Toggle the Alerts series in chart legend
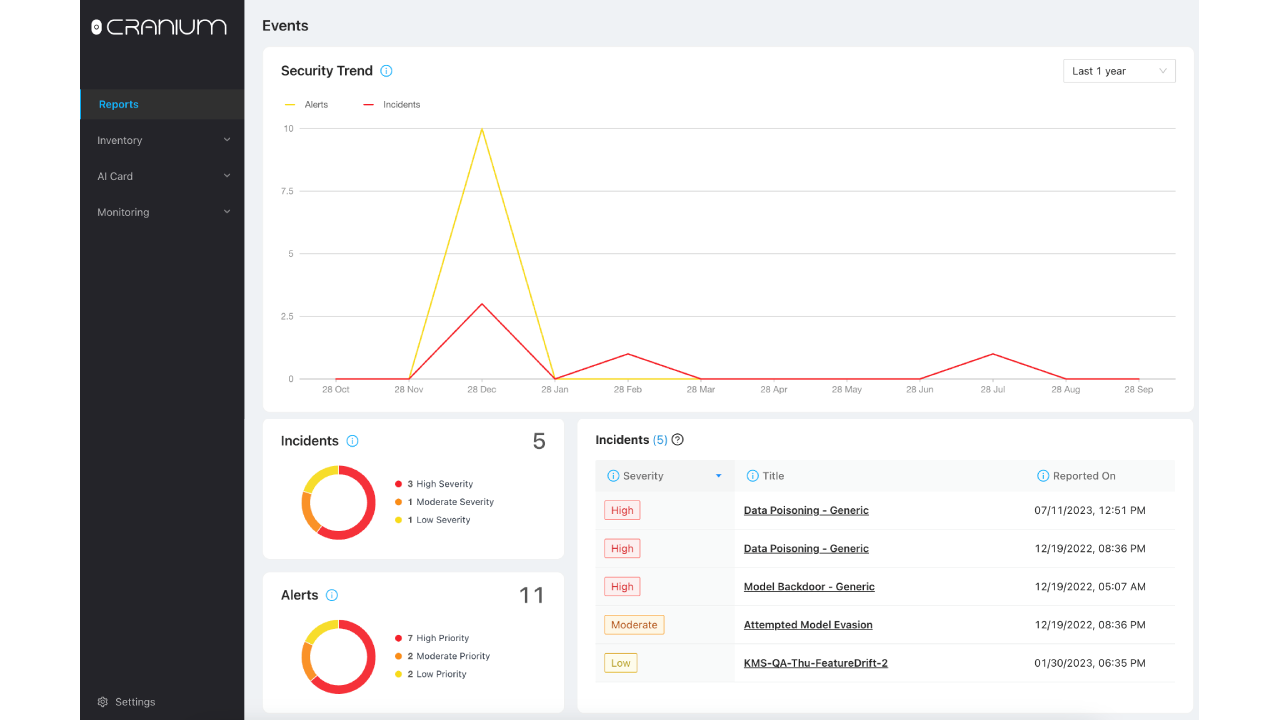This screenshot has height=720, width=1280. tap(306, 104)
